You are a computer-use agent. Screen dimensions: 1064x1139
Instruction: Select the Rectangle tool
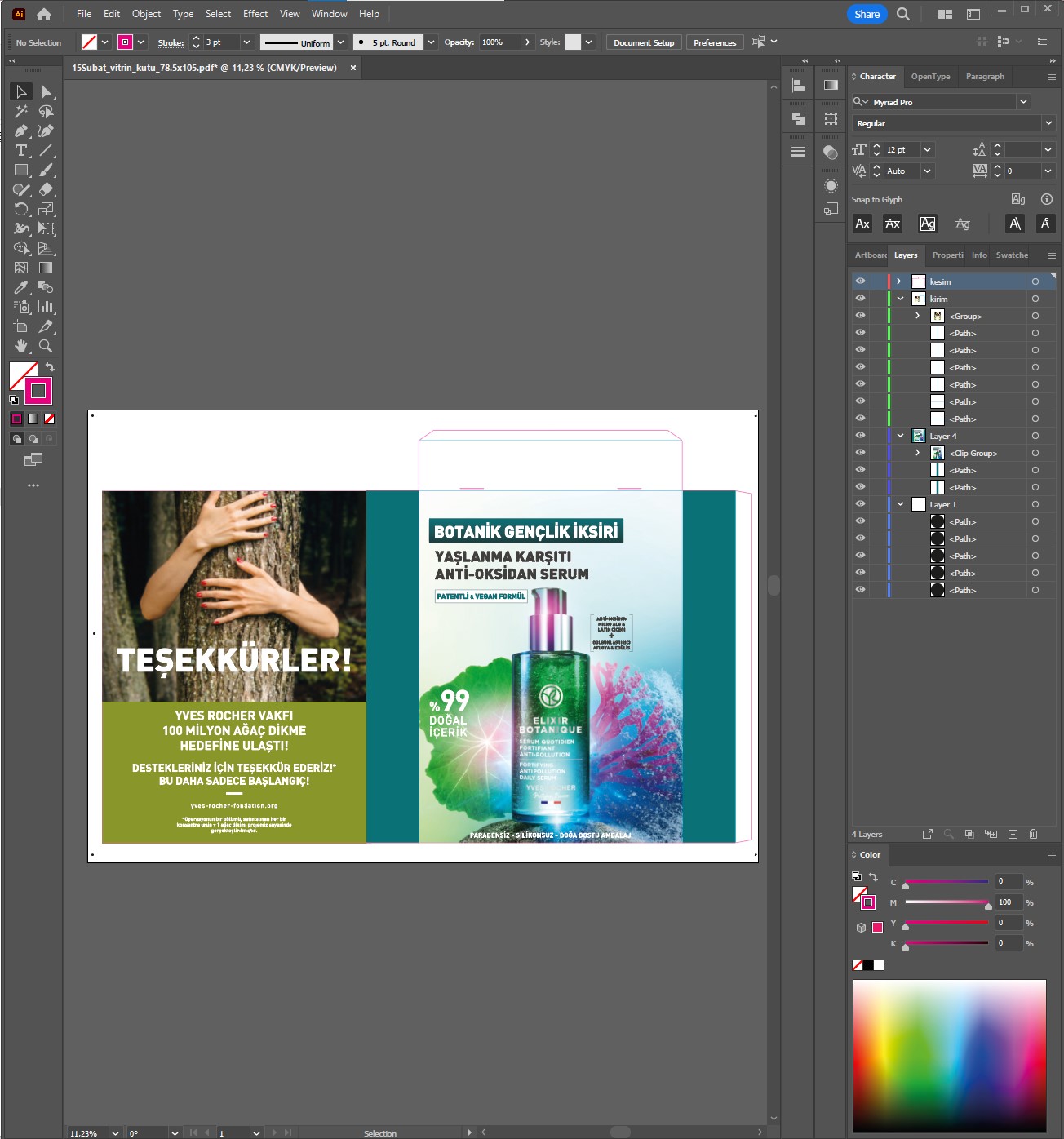tap(21, 171)
